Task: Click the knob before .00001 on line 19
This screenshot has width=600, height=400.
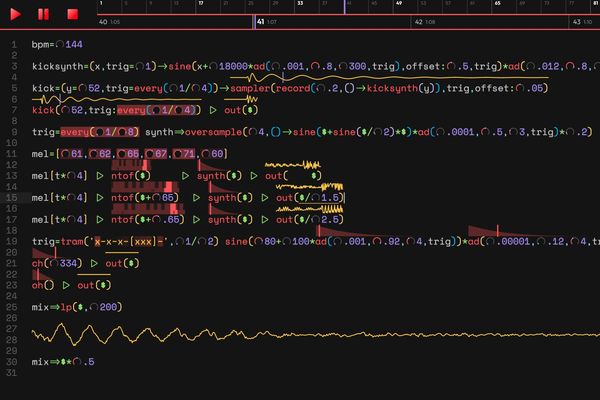Action: (x=491, y=242)
